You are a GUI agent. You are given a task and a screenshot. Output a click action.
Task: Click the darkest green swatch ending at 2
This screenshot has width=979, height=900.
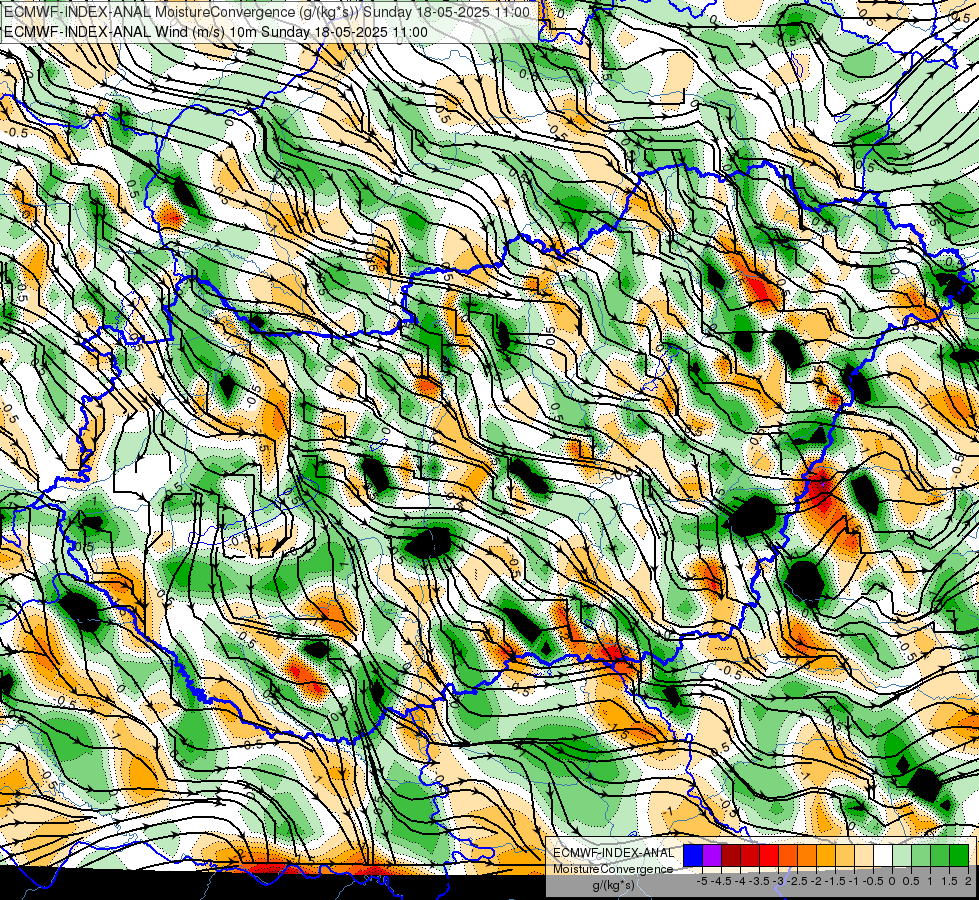point(959,855)
